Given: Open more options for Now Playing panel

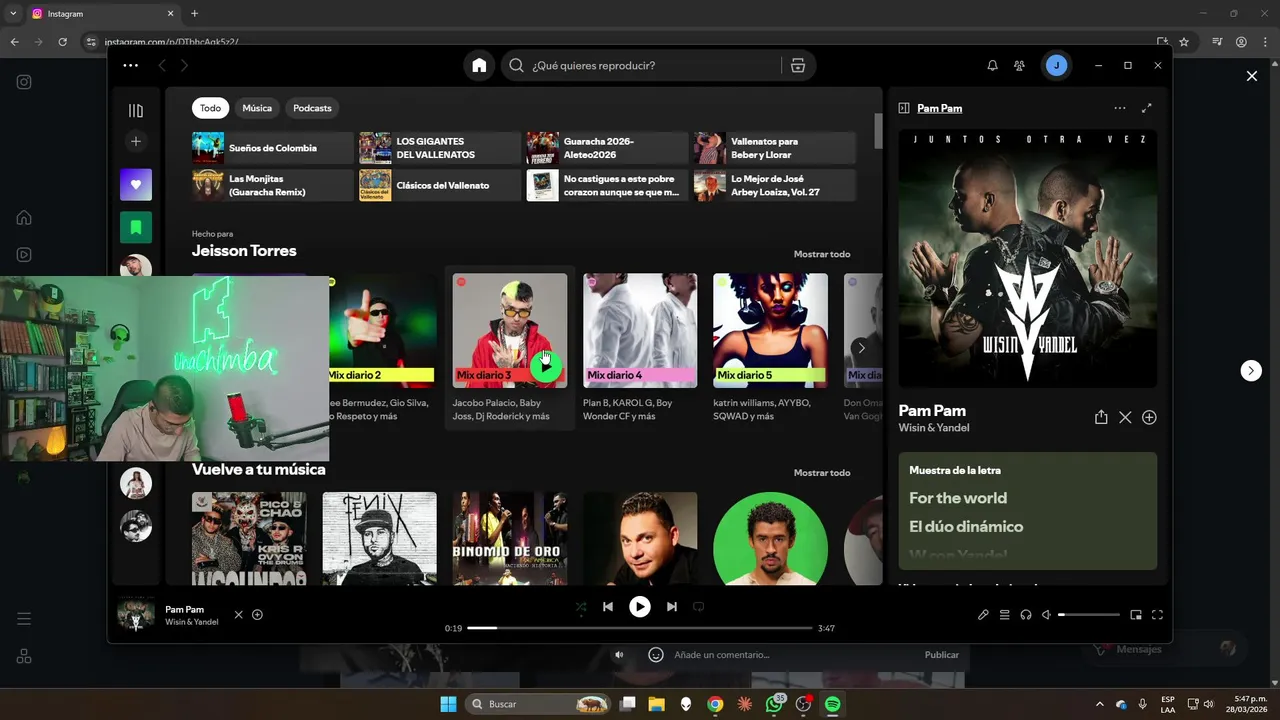Looking at the screenshot, I should tap(1120, 108).
